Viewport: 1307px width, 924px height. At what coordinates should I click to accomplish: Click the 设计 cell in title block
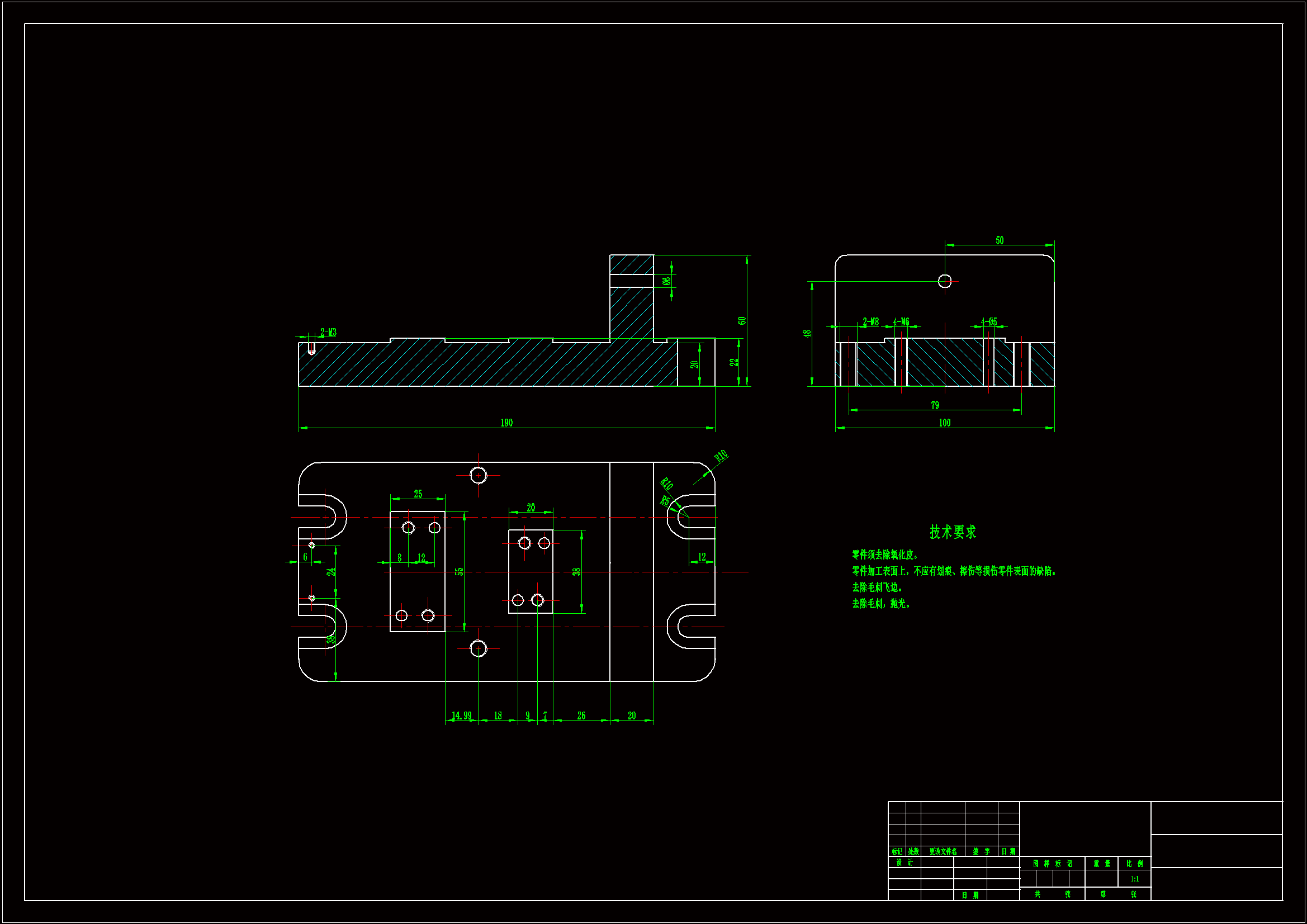point(904,863)
